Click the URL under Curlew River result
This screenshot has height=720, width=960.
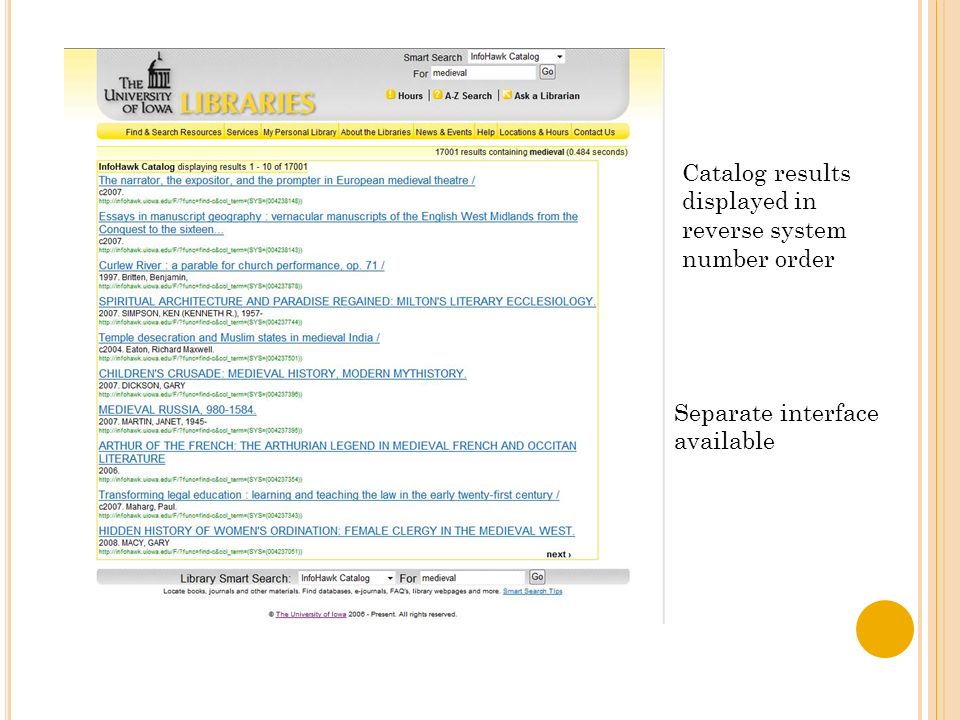(200, 286)
